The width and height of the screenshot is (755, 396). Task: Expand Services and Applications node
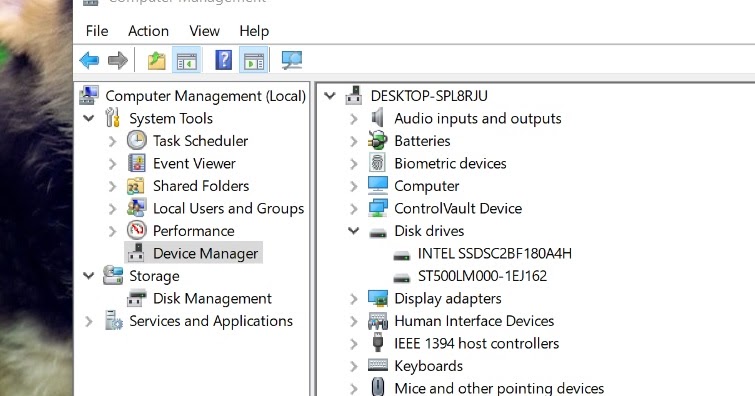pyautogui.click(x=89, y=321)
